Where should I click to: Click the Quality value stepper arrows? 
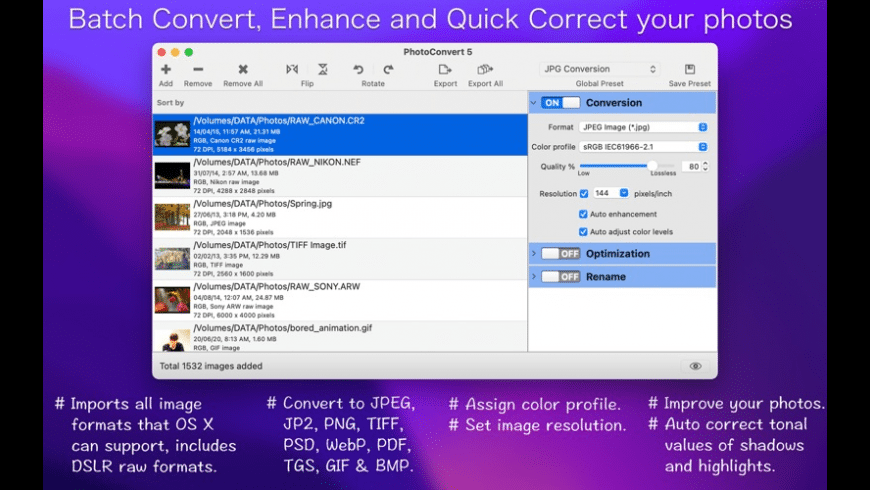(x=705, y=166)
